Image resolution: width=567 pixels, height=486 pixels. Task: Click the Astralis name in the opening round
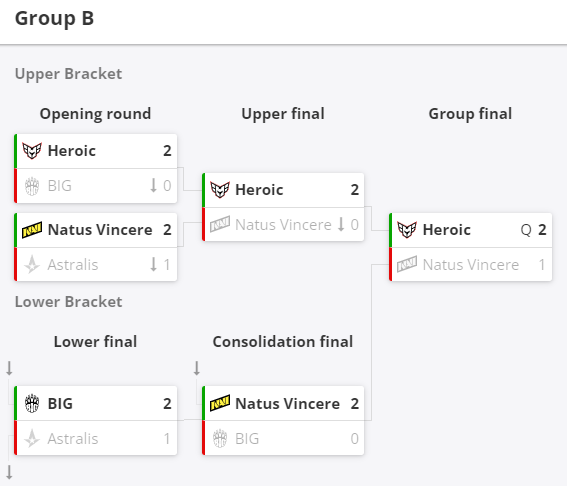pyautogui.click(x=73, y=265)
